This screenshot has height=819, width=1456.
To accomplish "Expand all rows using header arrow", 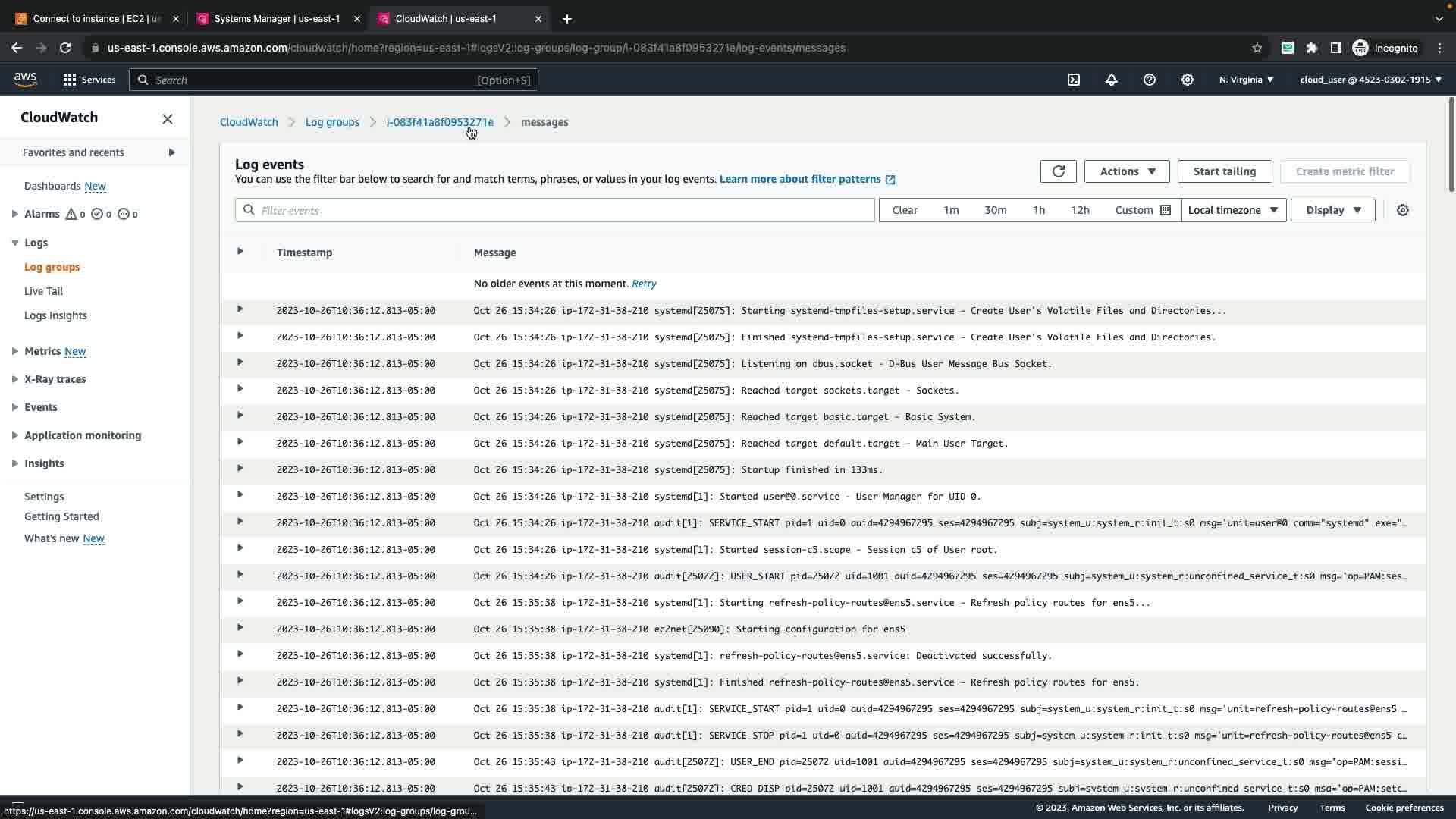I will tap(240, 252).
